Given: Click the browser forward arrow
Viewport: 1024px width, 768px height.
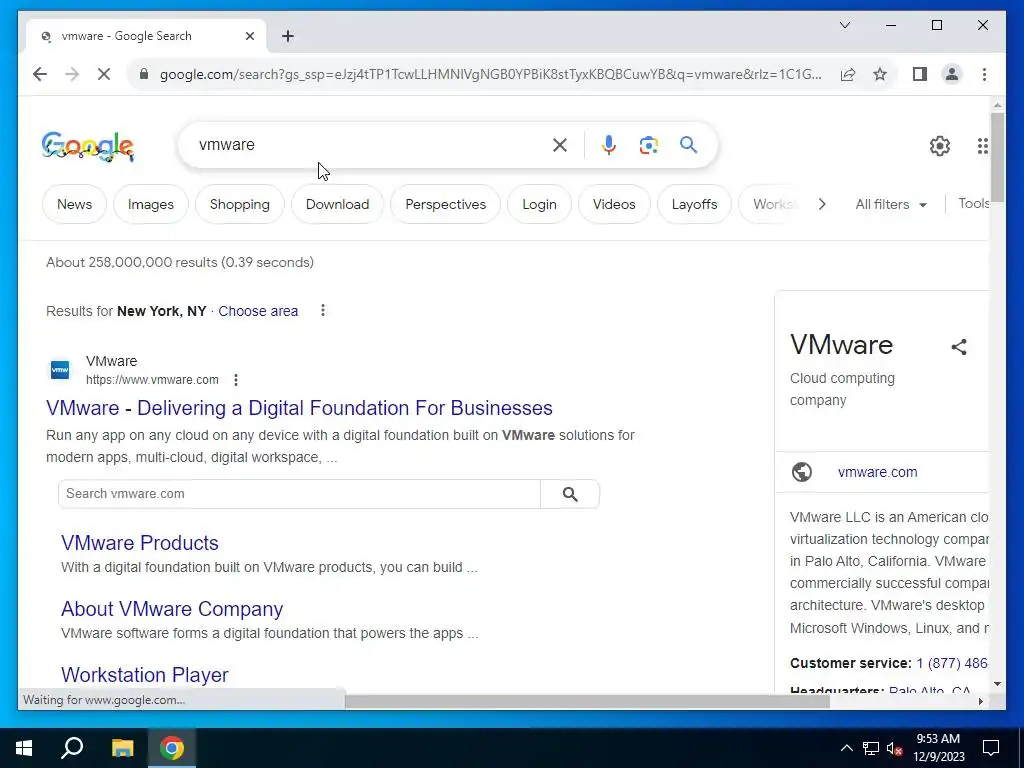Looking at the screenshot, I should [x=72, y=74].
